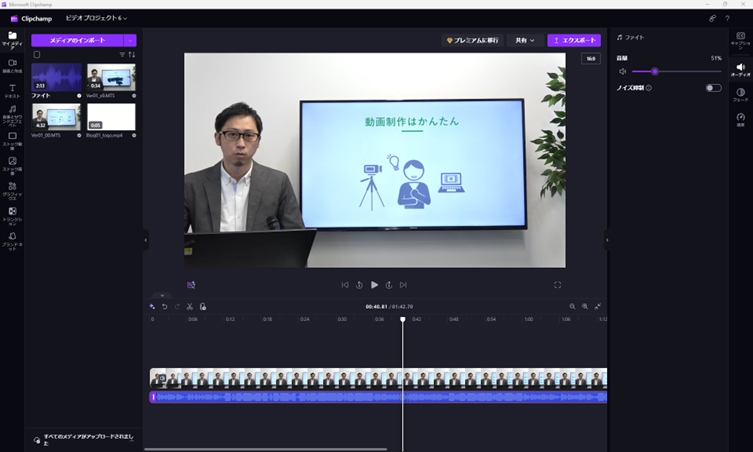
Task: Tick the select-all media checkbox
Action: coord(36,55)
